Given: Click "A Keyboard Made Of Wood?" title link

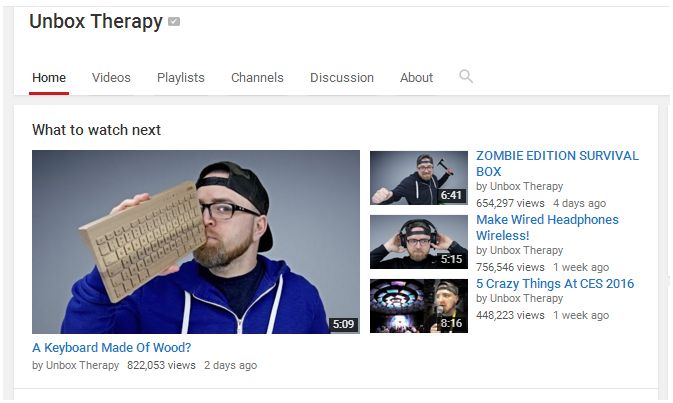Looking at the screenshot, I should coord(112,348).
